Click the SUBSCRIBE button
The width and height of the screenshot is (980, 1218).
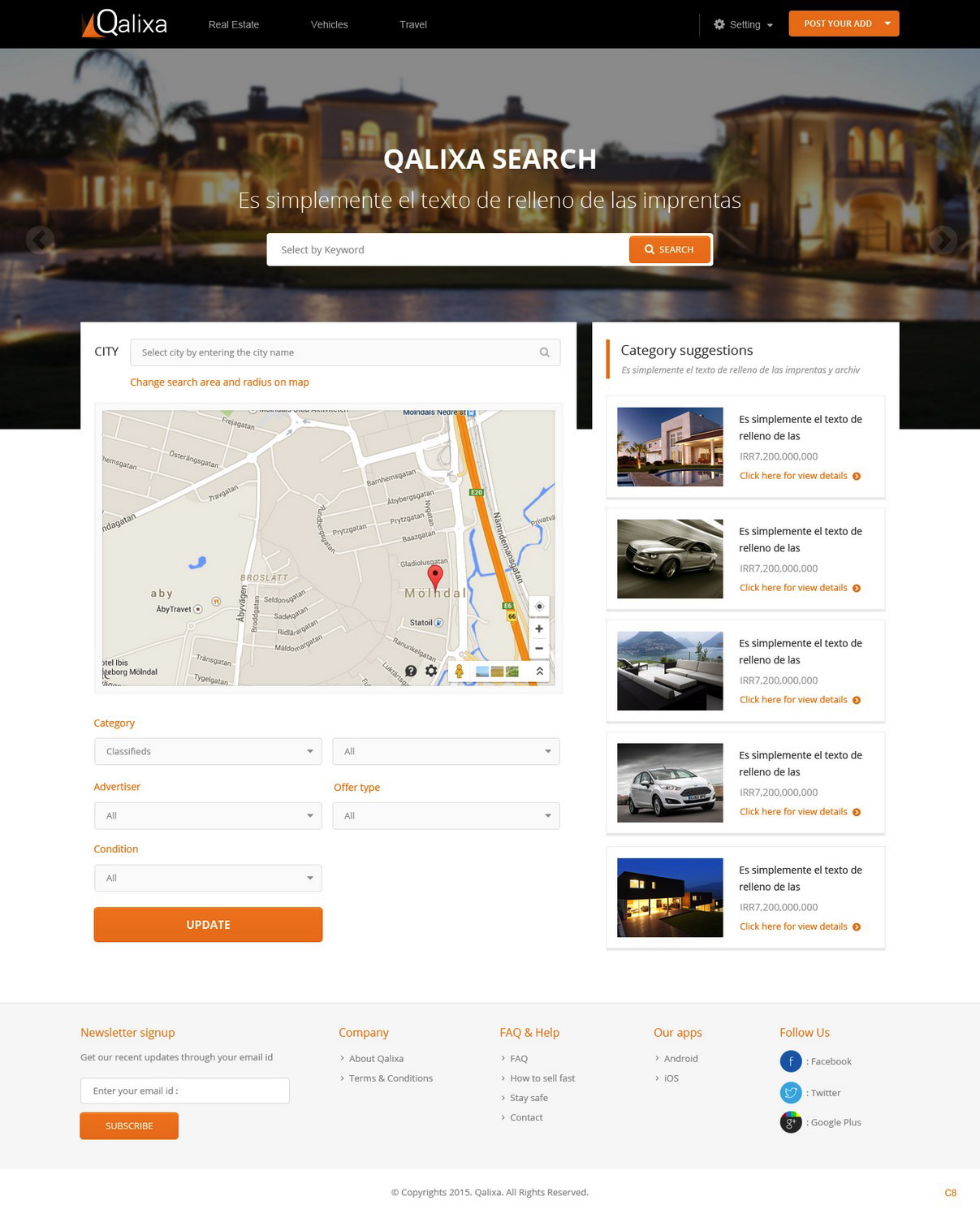[129, 1125]
